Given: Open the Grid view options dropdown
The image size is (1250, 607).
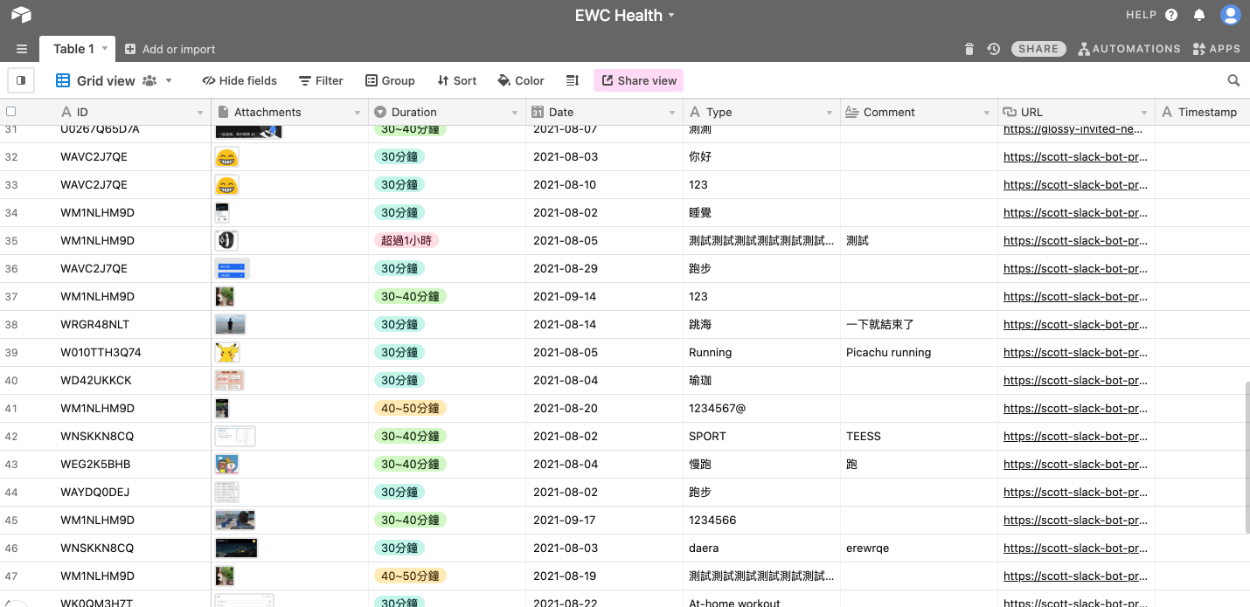Looking at the screenshot, I should pos(168,81).
